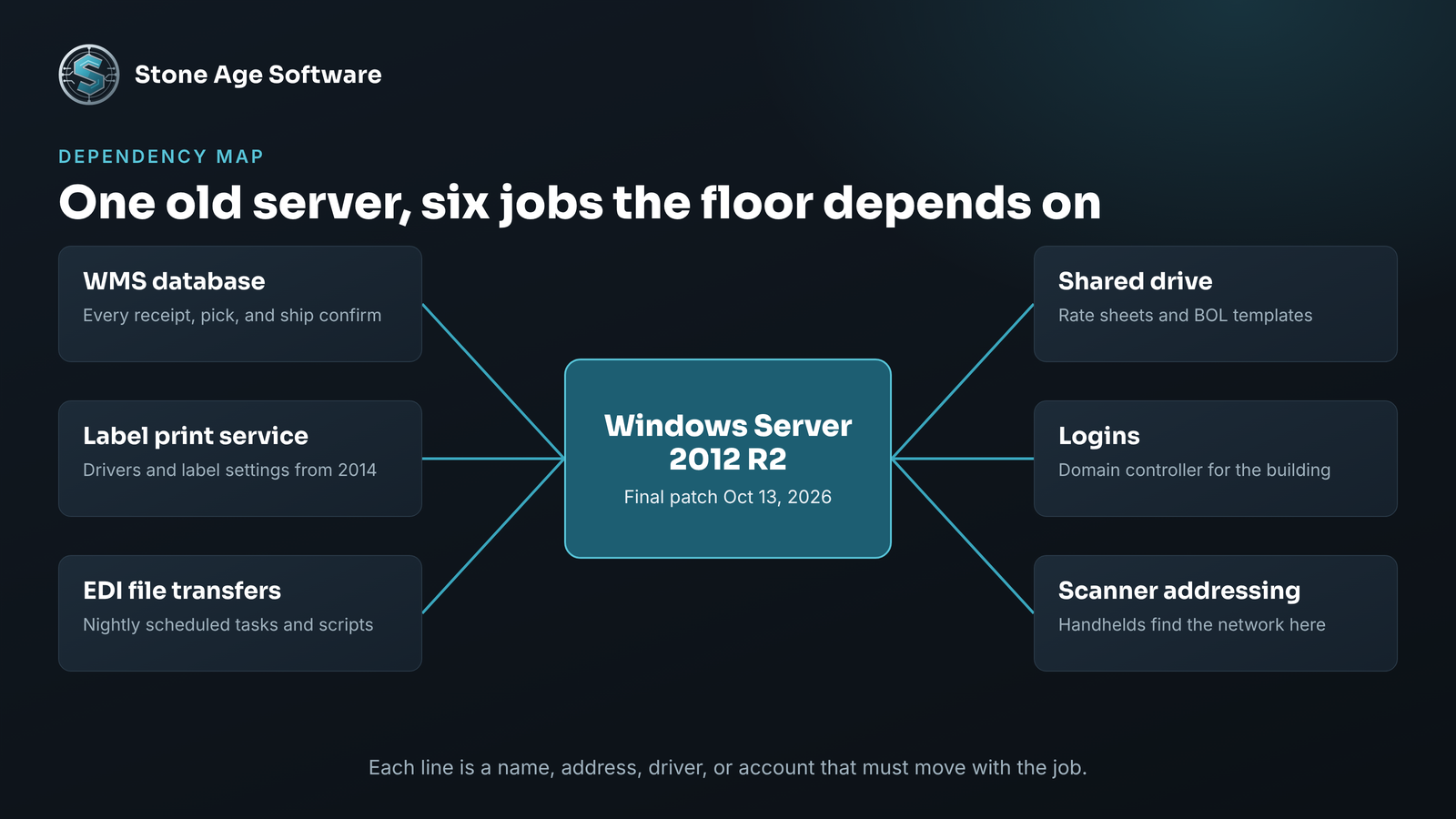Click the footer caption starting Each line is
Image resolution: width=1456 pixels, height=819 pixels.
click(728, 768)
